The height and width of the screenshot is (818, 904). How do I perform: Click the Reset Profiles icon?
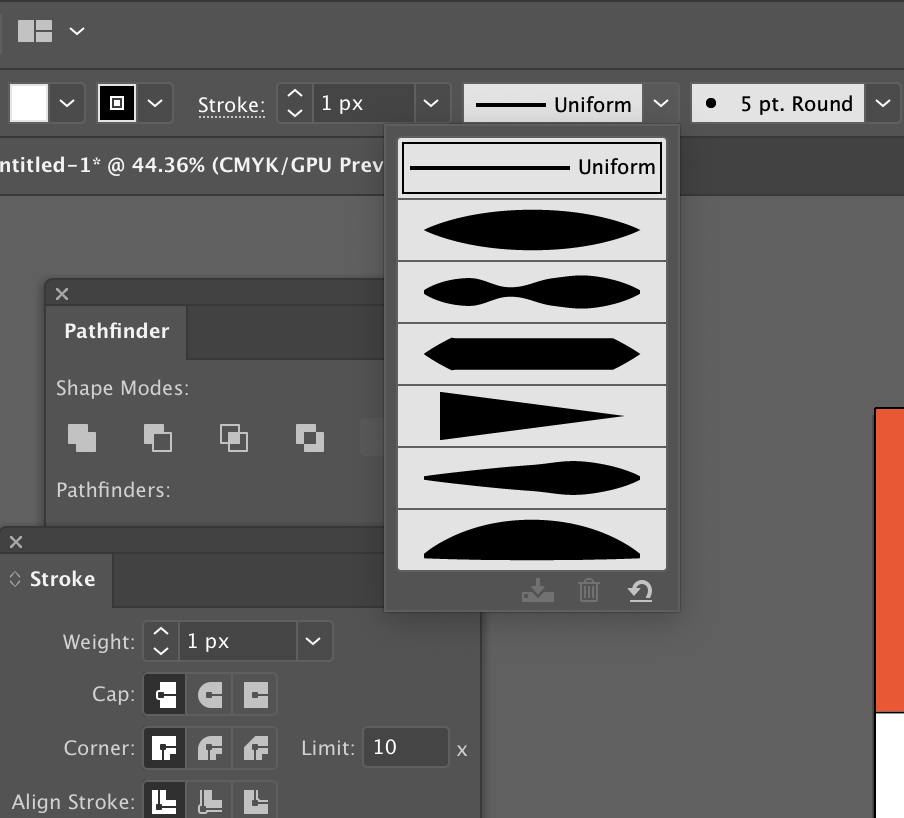(640, 592)
